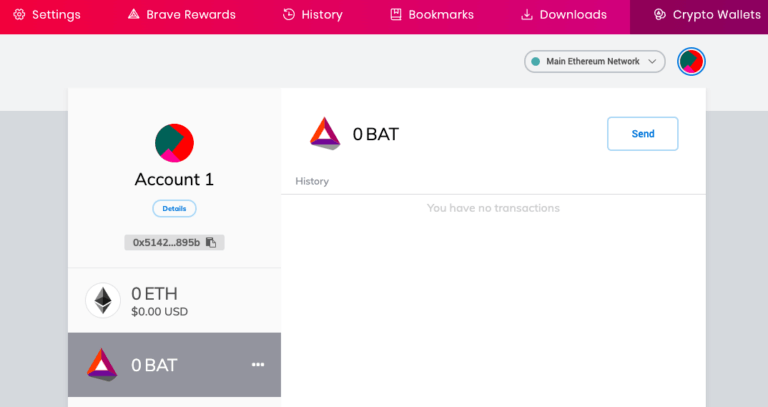768x407 pixels.
Task: Open the Main Ethereum Network dropdown
Action: 595,61
